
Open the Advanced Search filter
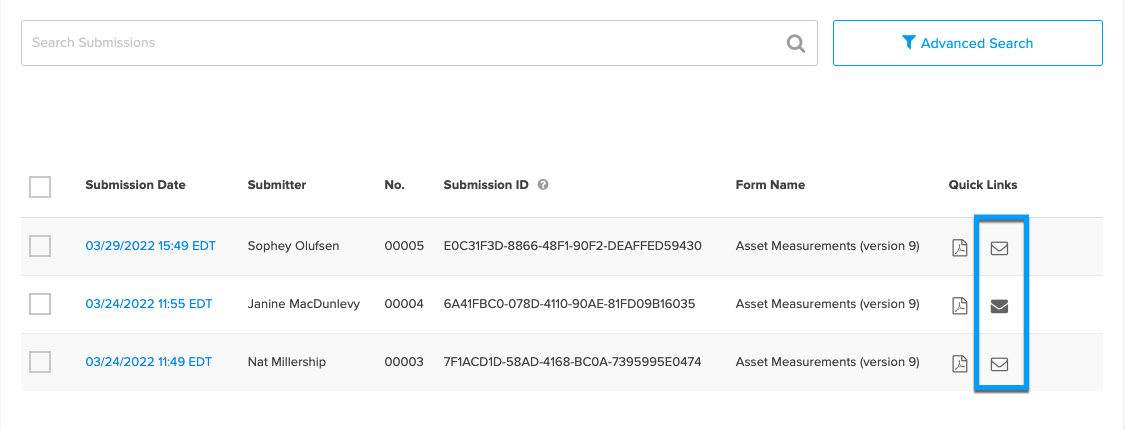tap(967, 43)
